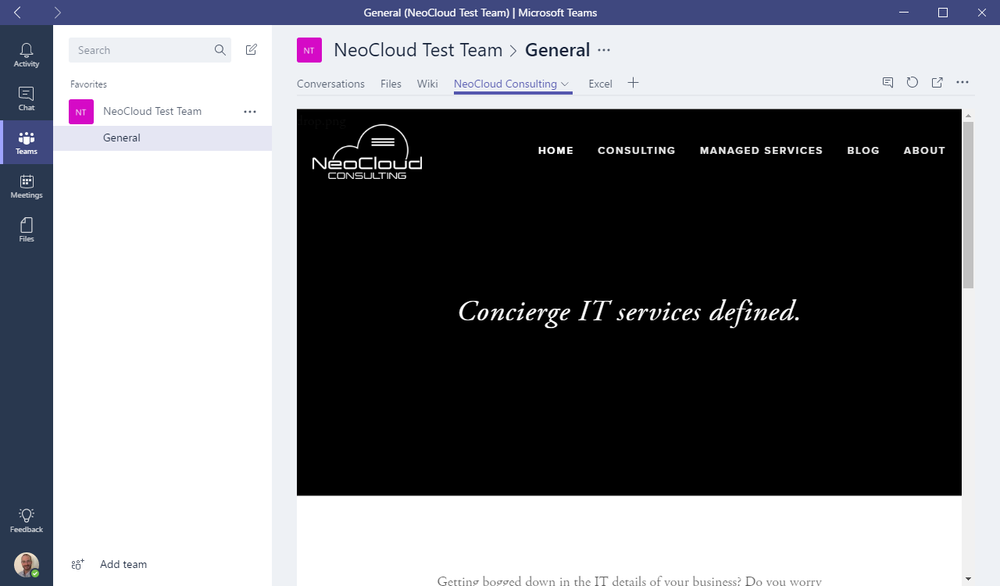This screenshot has height=586, width=1000.
Task: Click General channel title in header
Action: [557, 50]
